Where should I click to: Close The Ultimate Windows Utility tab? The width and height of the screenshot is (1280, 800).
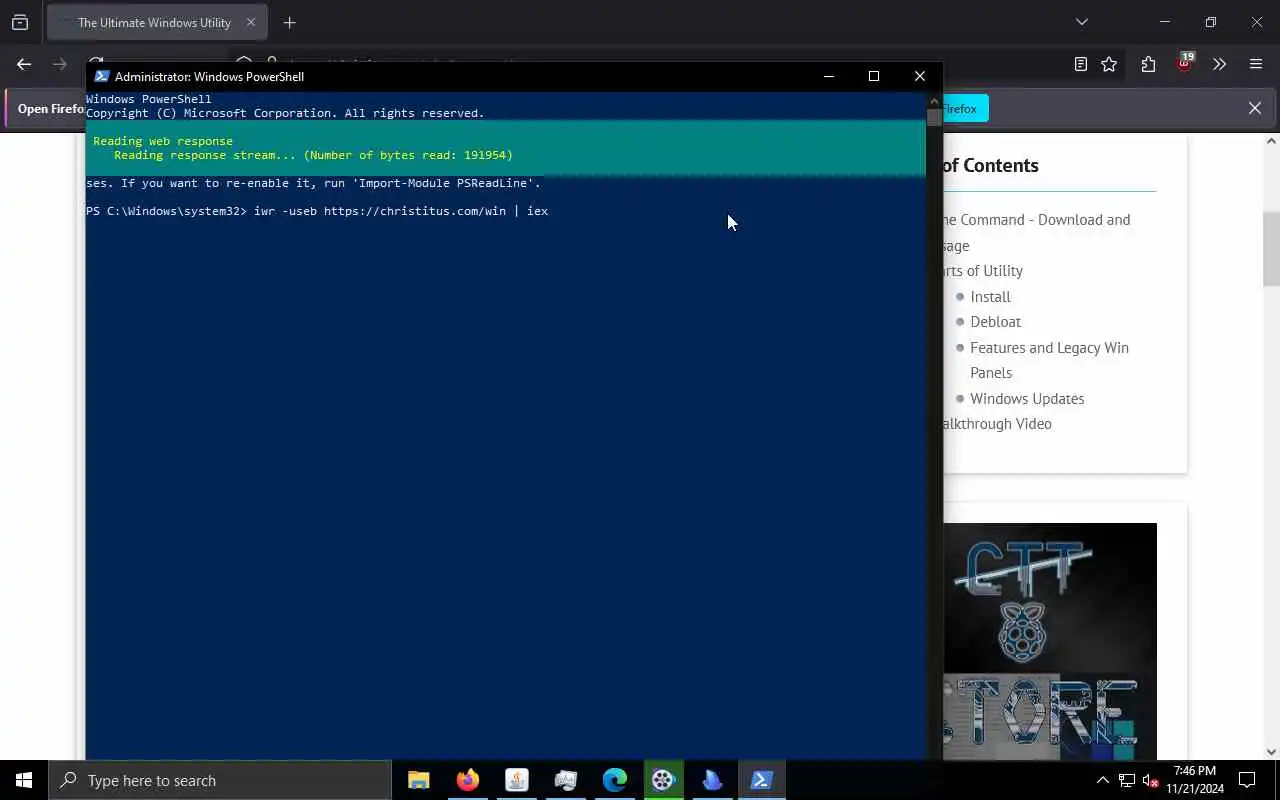tap(251, 22)
